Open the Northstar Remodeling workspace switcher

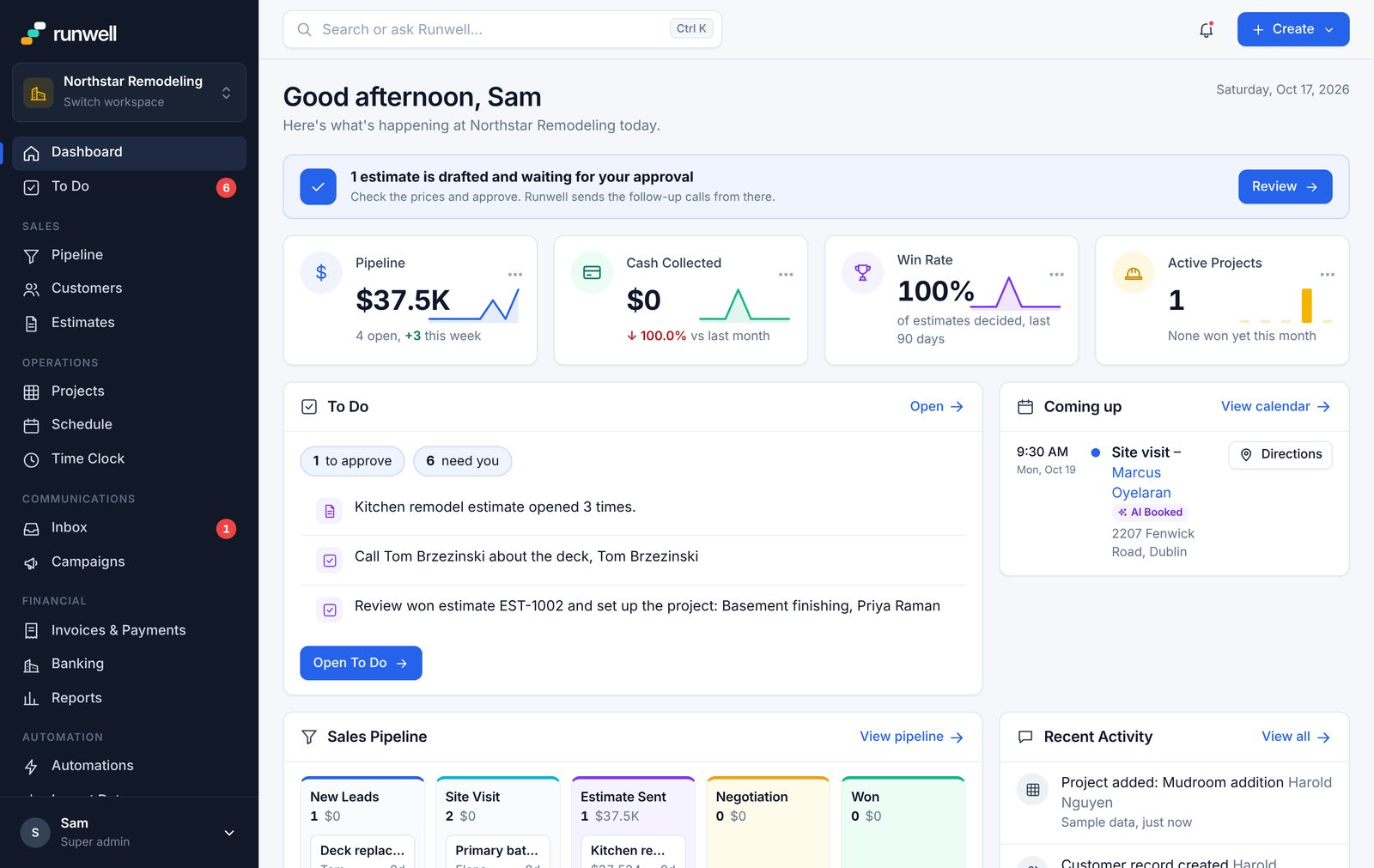[x=129, y=92]
